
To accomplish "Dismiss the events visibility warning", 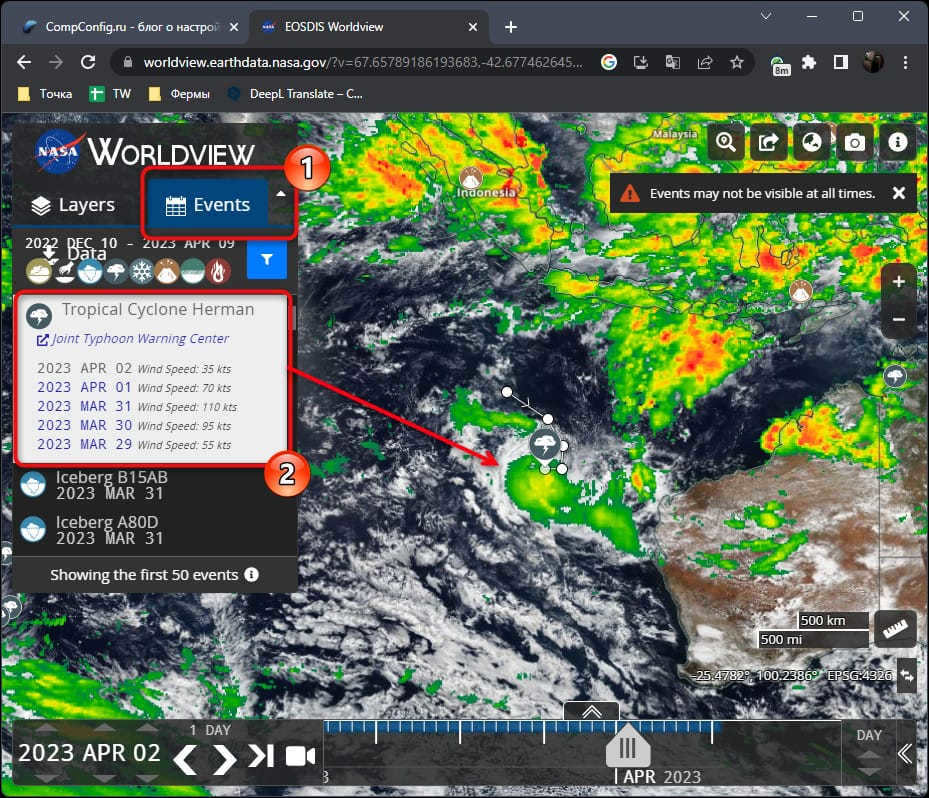I will pyautogui.click(x=899, y=193).
